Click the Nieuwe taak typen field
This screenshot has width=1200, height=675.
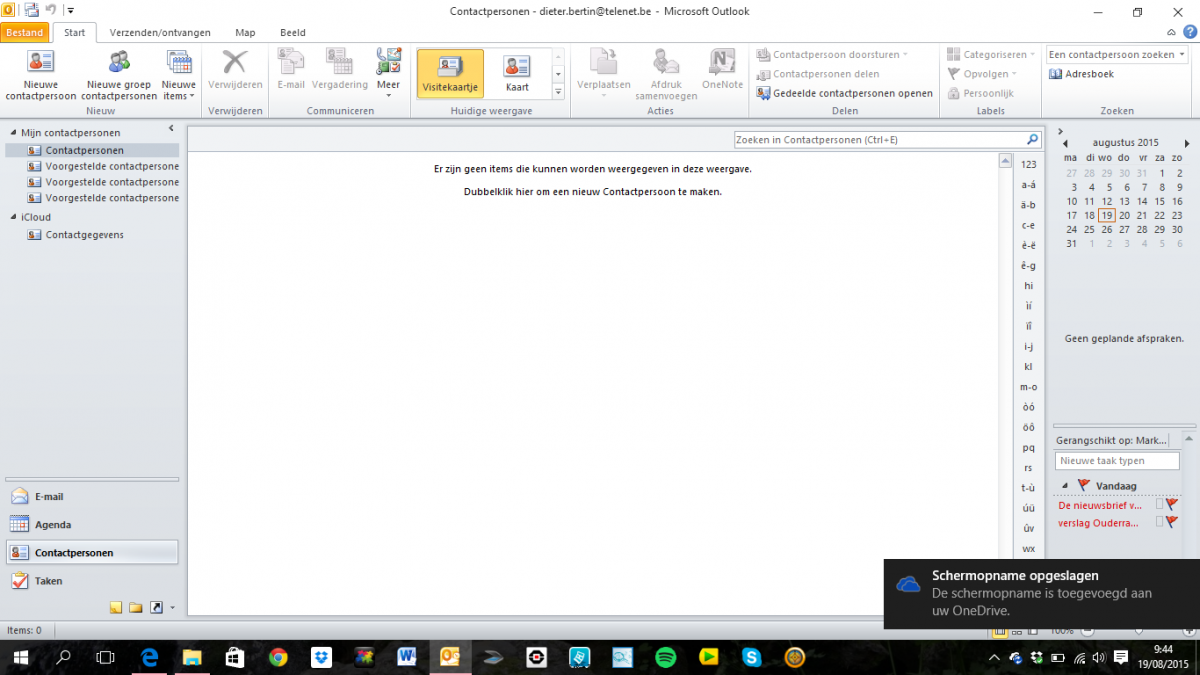click(1117, 461)
